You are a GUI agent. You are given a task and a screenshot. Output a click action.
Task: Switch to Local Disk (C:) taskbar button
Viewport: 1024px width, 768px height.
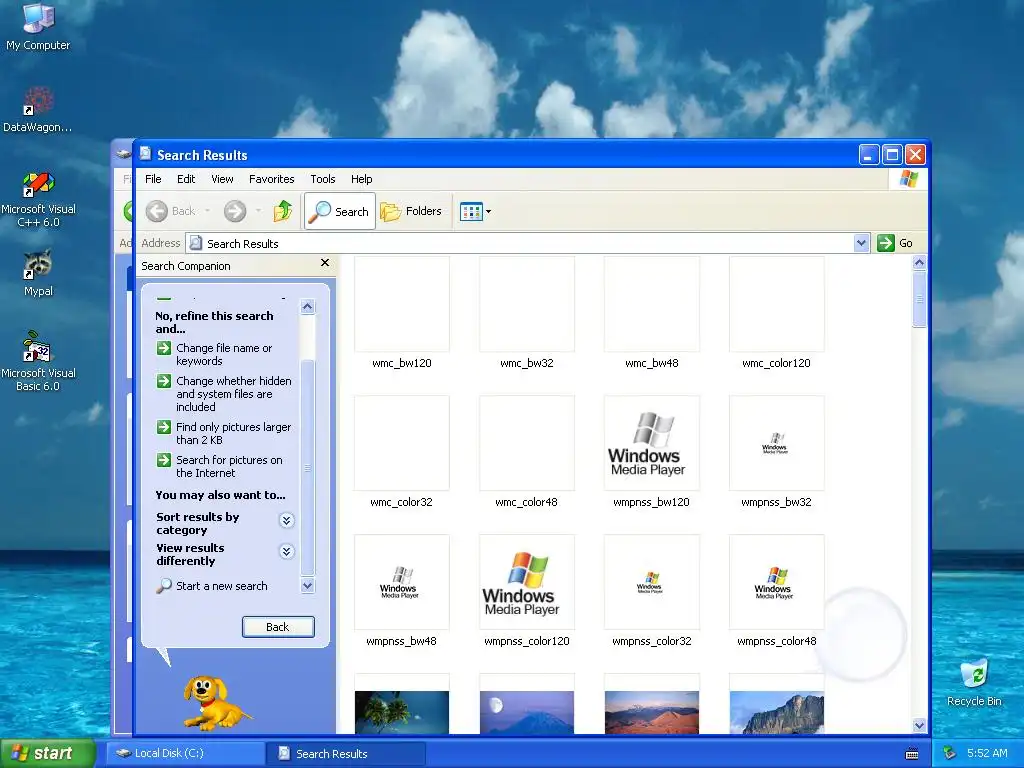(x=185, y=753)
